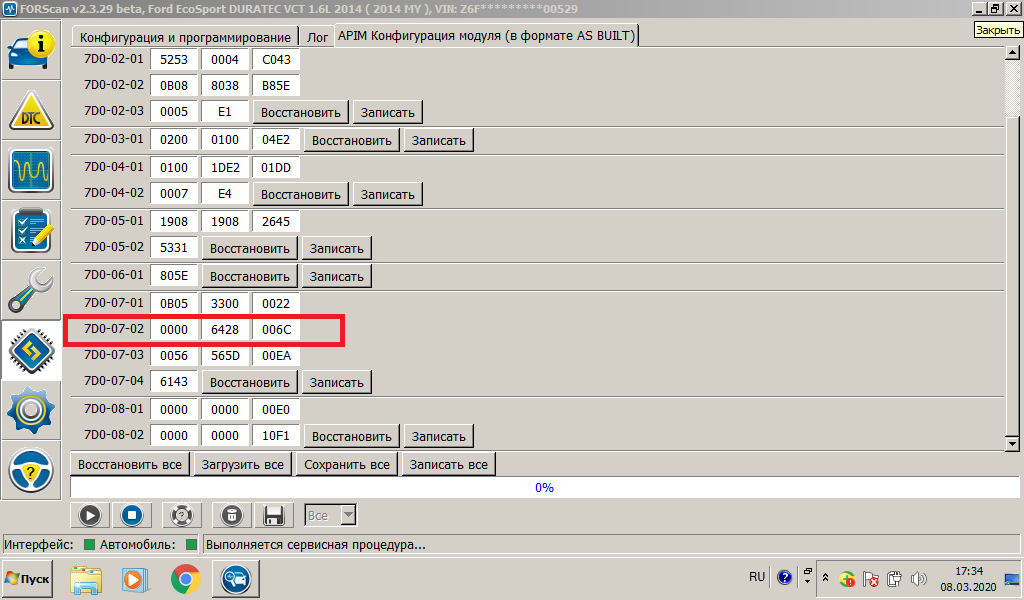Click 'Записать' in row 7D0-05-02
The height and width of the screenshot is (600, 1024).
click(x=336, y=249)
